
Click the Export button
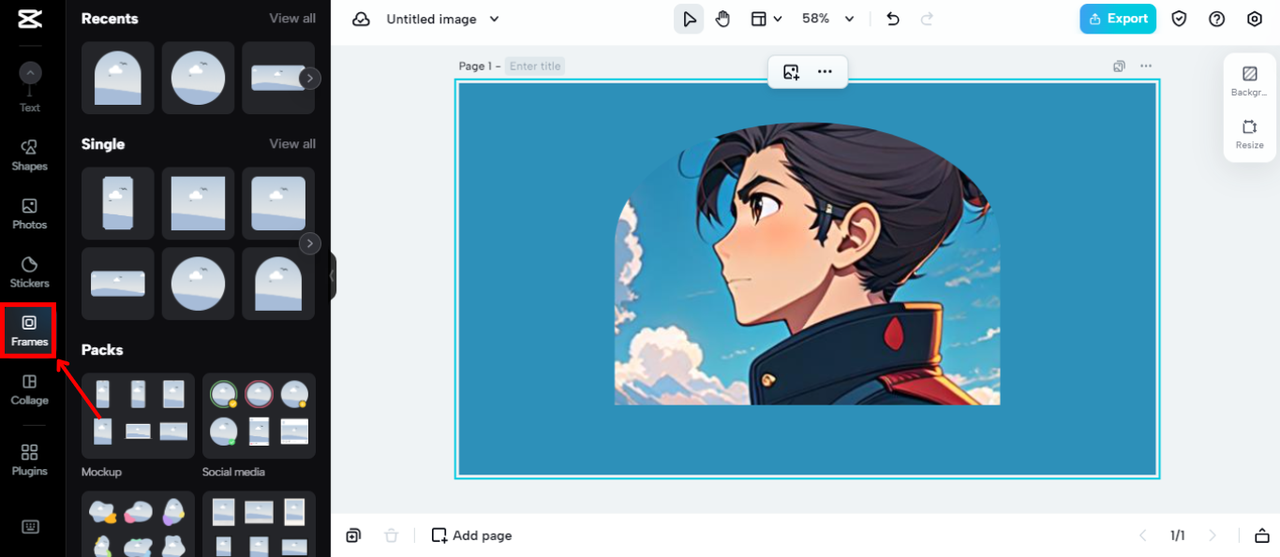(1118, 19)
